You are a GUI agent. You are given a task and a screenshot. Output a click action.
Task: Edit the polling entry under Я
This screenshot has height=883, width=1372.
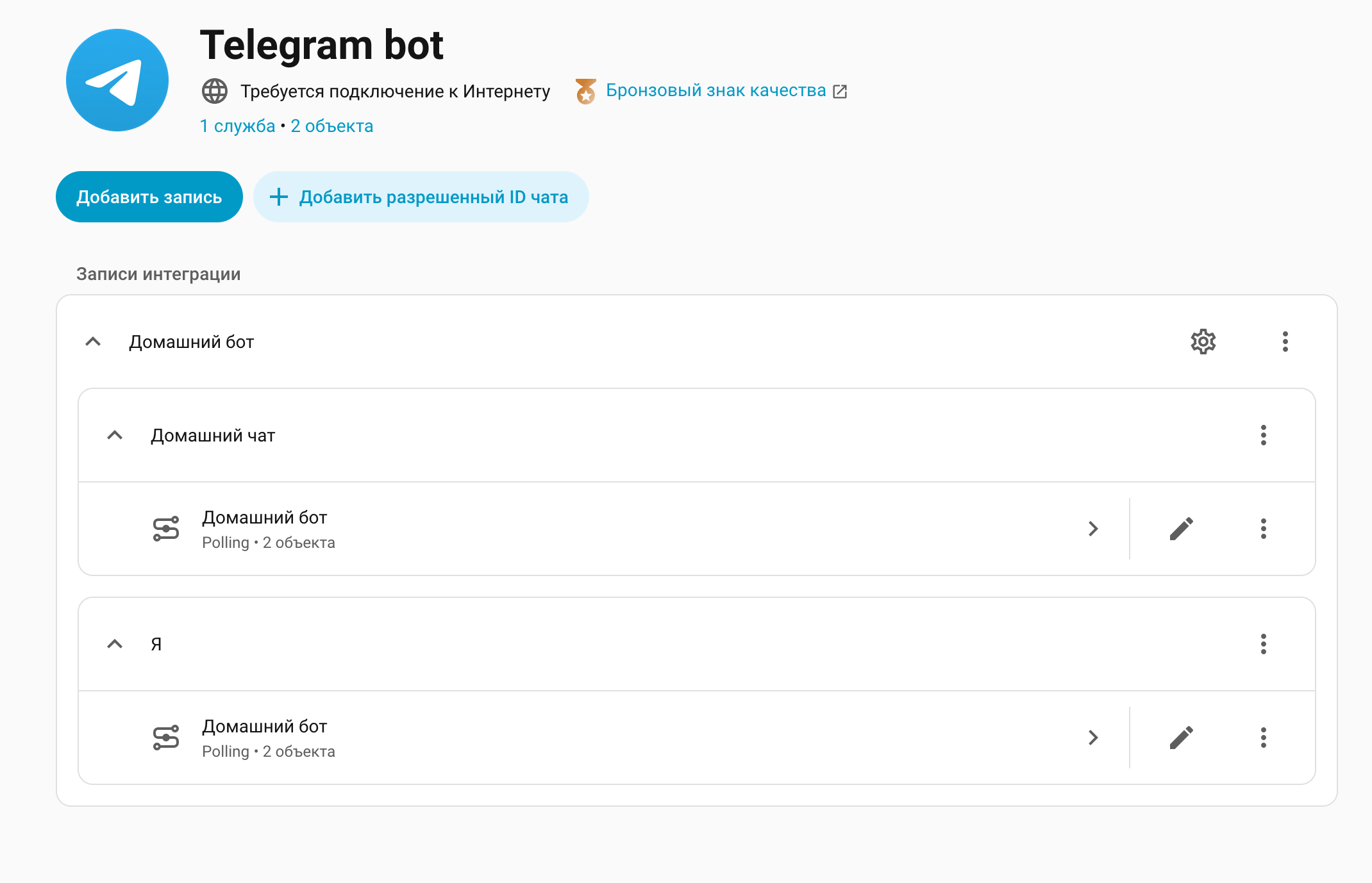point(1180,738)
